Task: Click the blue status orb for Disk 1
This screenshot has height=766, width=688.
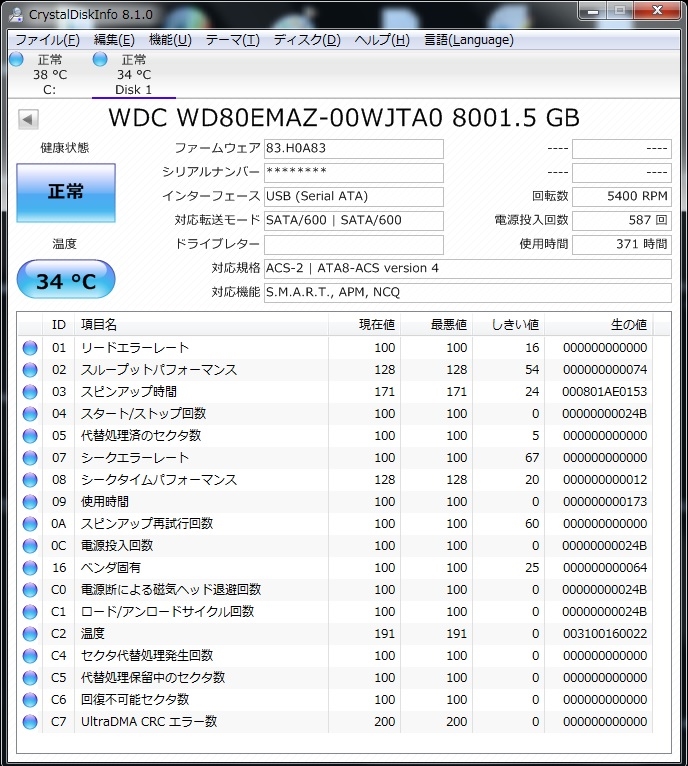Action: [100, 60]
